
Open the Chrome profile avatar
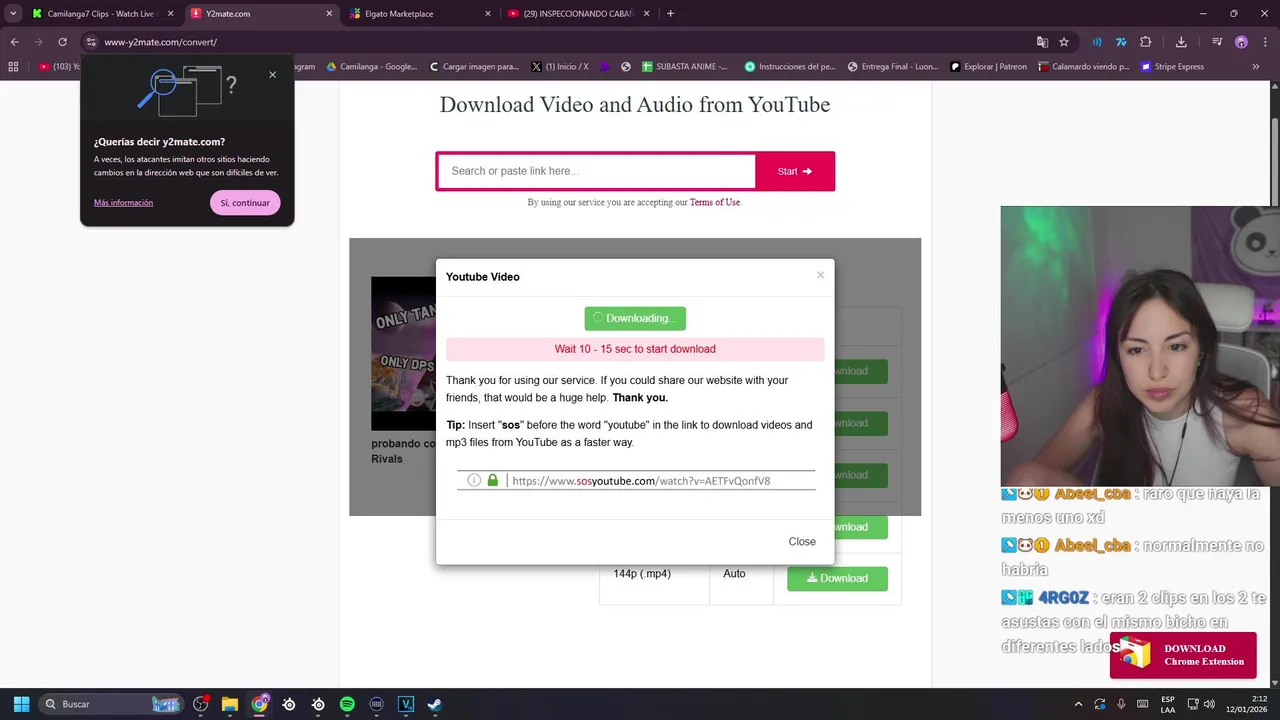pyautogui.click(x=1241, y=42)
